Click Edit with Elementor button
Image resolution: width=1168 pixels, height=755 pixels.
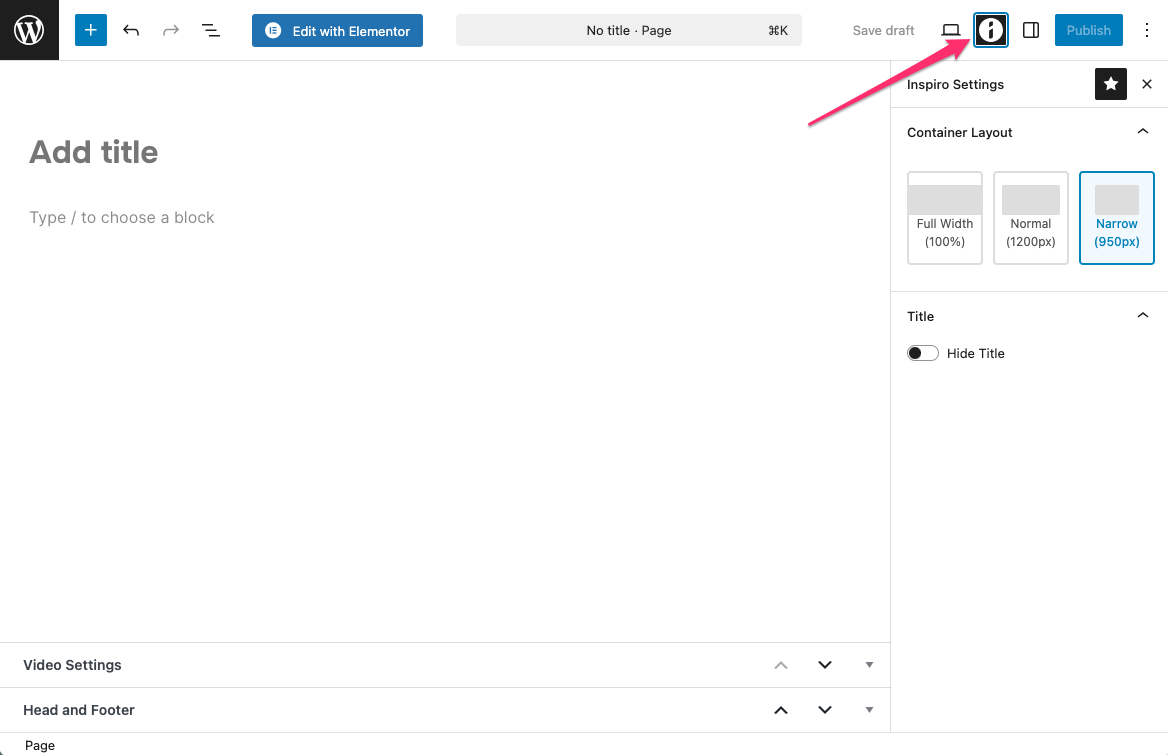click(x=337, y=30)
